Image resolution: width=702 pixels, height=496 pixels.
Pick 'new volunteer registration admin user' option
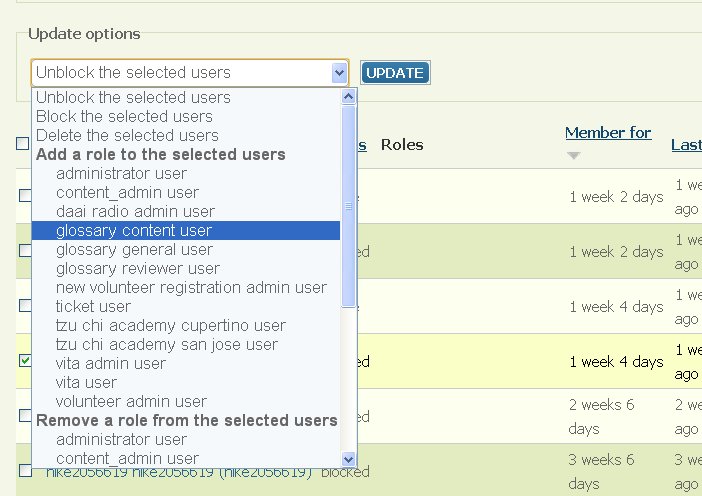coord(191,287)
